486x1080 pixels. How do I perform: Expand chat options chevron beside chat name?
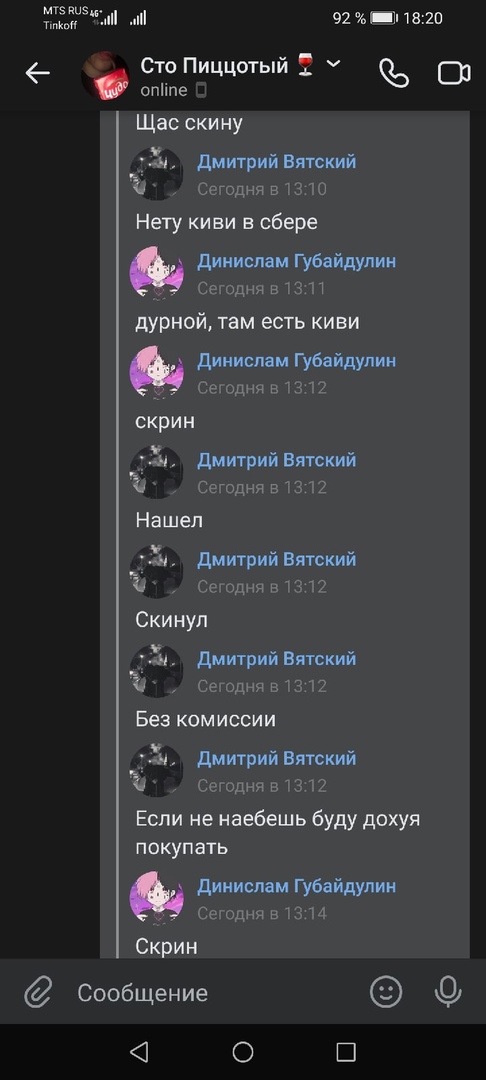333,64
